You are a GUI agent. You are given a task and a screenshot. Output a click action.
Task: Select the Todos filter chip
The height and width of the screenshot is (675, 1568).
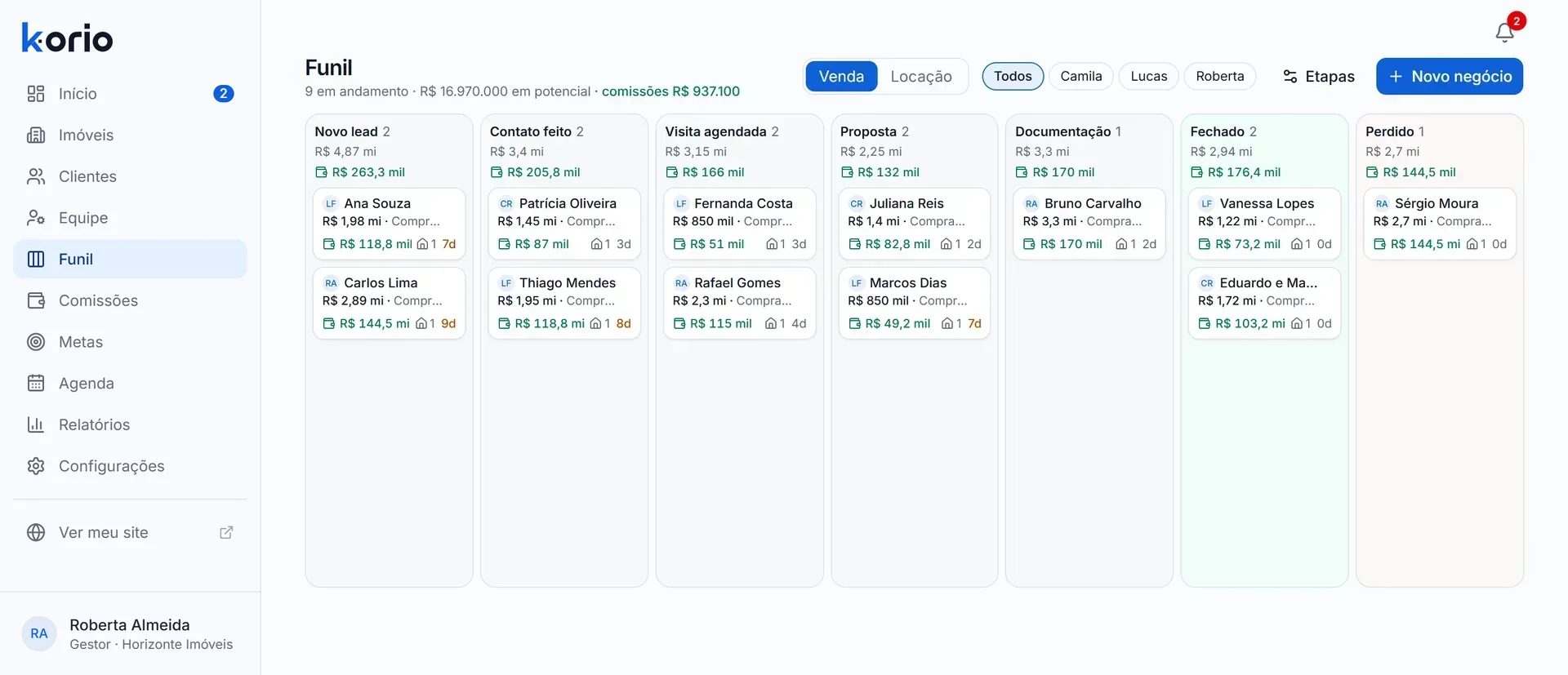pos(1013,77)
